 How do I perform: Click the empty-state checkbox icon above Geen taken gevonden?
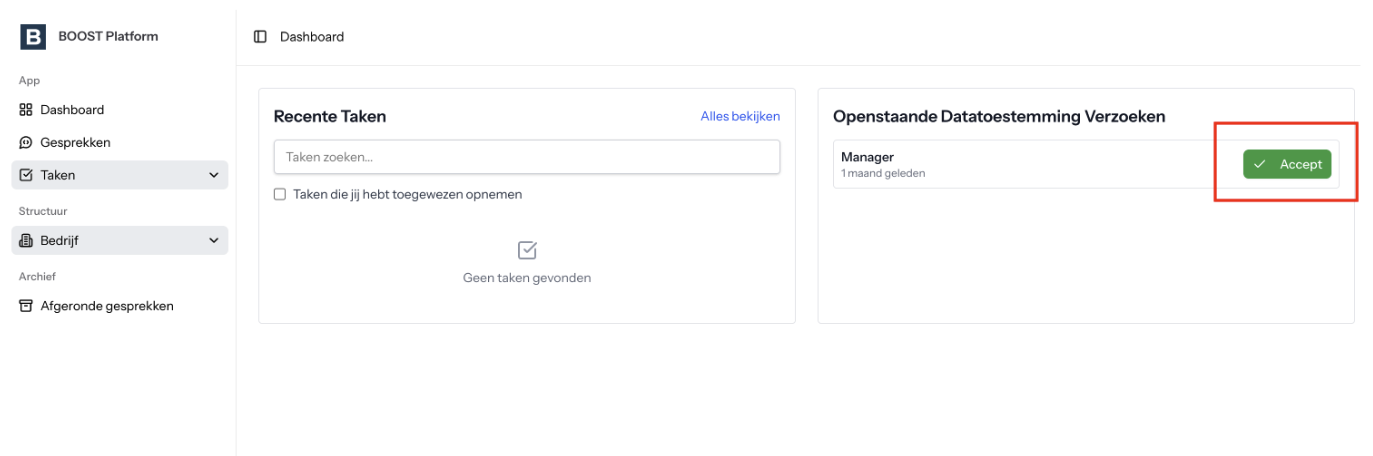pos(527,250)
